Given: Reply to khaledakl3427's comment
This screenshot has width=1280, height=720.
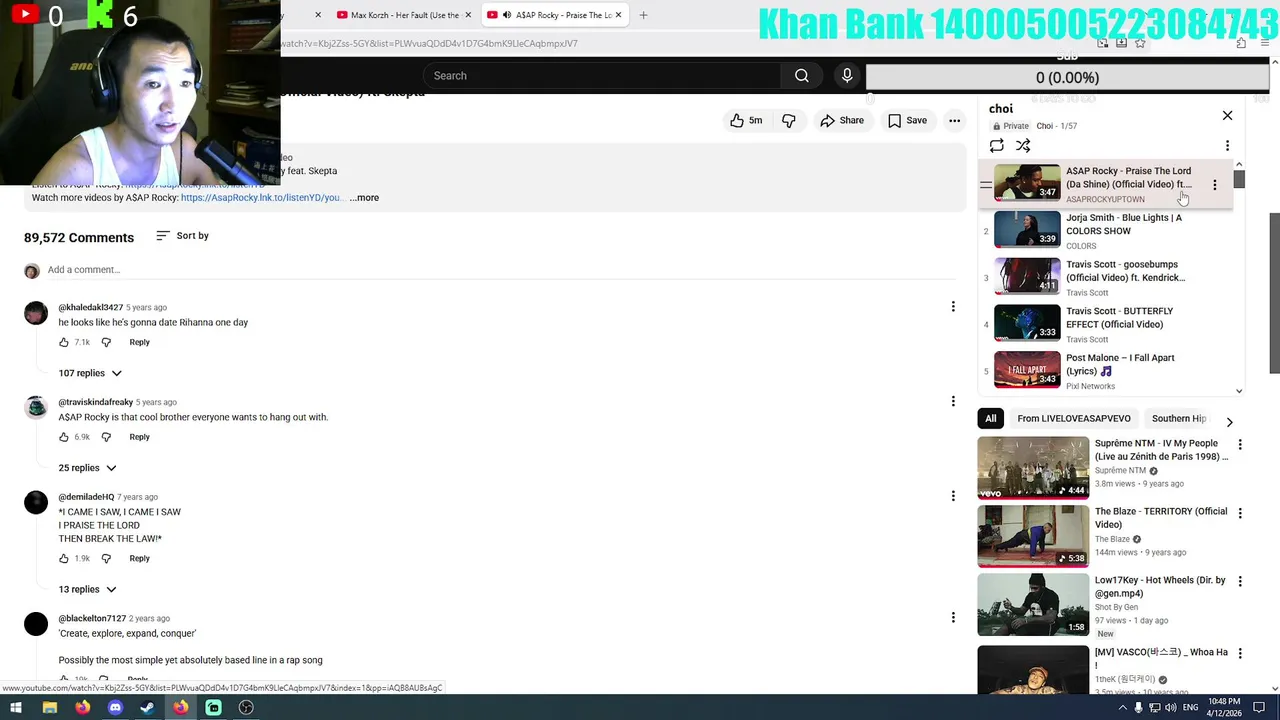Looking at the screenshot, I should click(139, 343).
